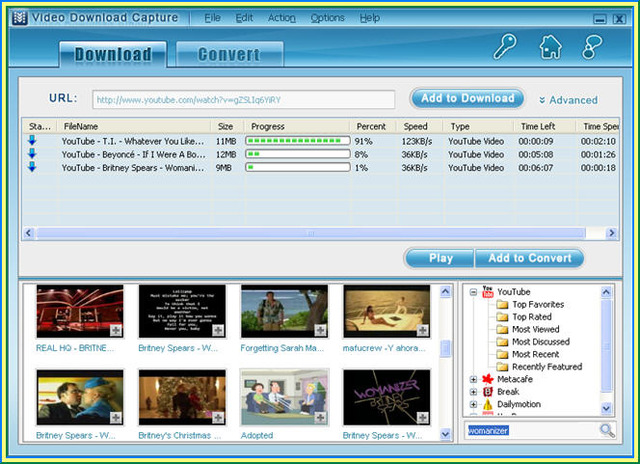
Task: Click download arrow icon for Beyoncé row
Action: [32, 154]
